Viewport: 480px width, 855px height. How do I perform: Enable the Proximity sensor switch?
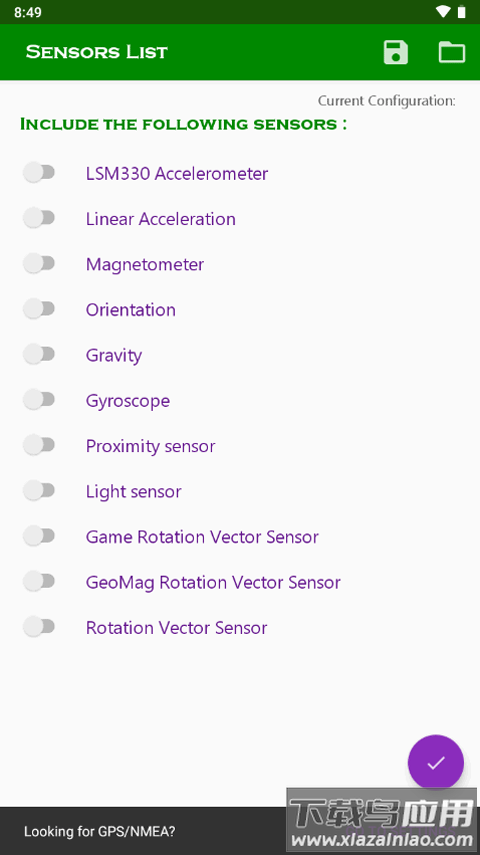(39, 445)
